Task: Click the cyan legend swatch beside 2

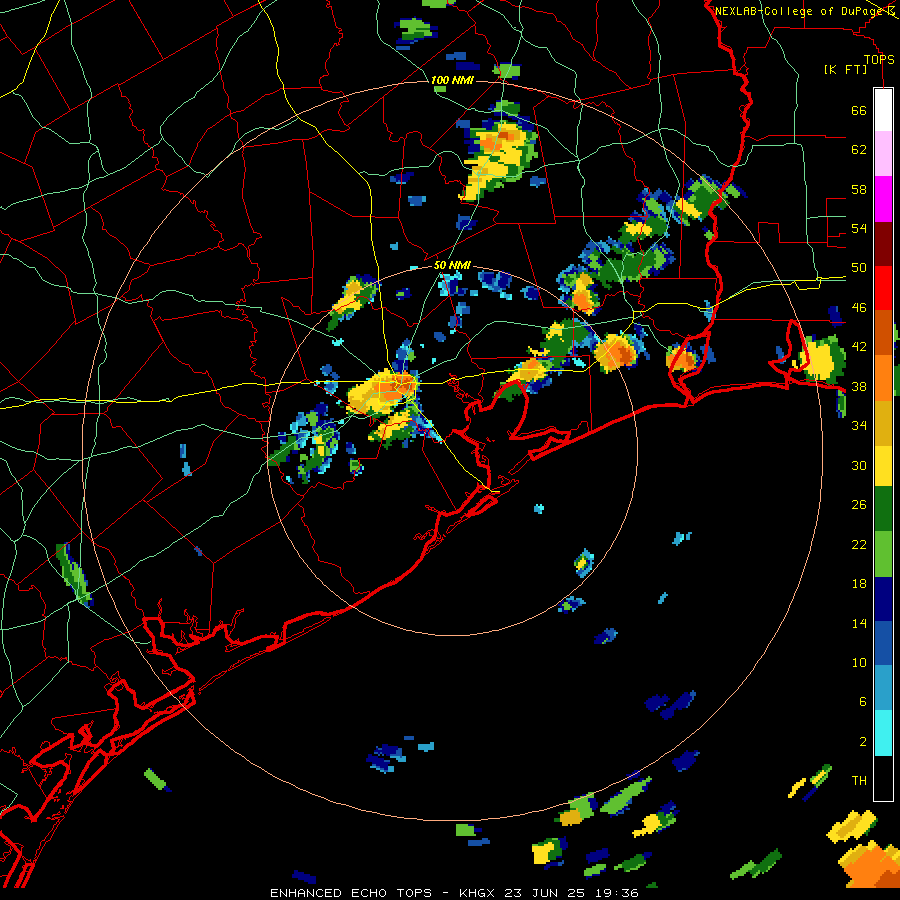Action: [883, 733]
